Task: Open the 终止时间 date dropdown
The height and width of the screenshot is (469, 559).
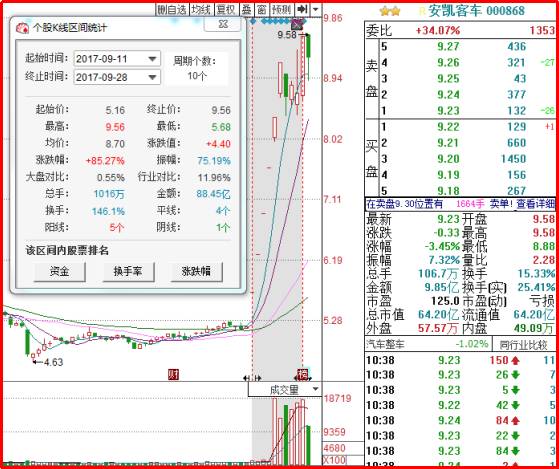Action: coord(152,77)
